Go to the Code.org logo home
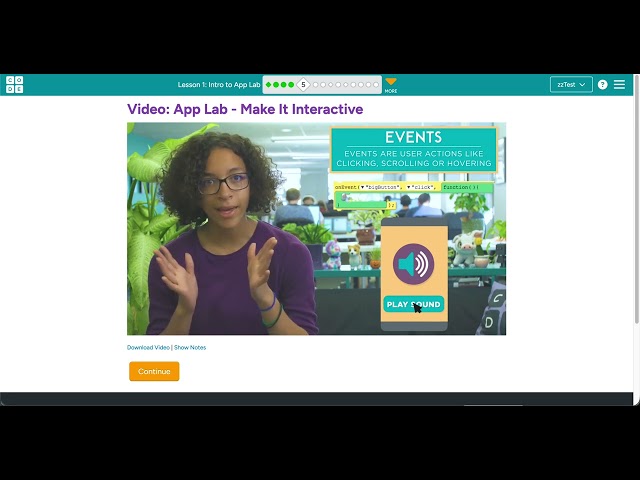The height and width of the screenshot is (480, 640). coord(15,84)
